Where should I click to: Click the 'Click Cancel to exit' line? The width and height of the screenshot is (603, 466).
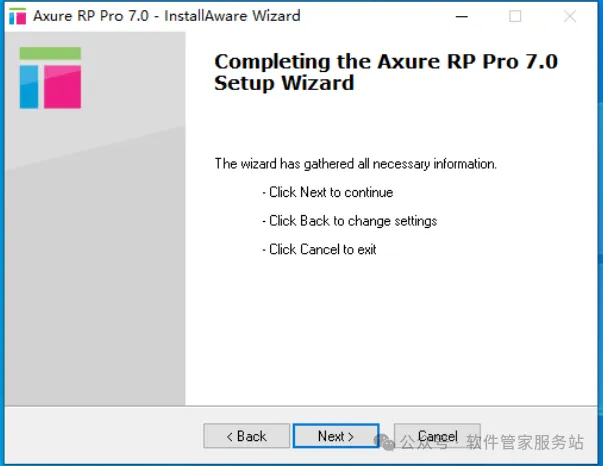coord(319,250)
